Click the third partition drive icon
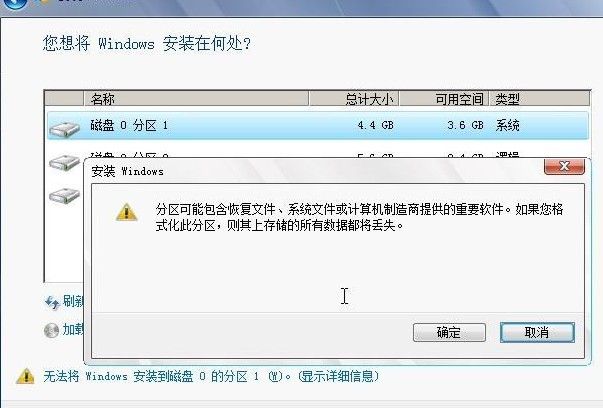 click(64, 195)
